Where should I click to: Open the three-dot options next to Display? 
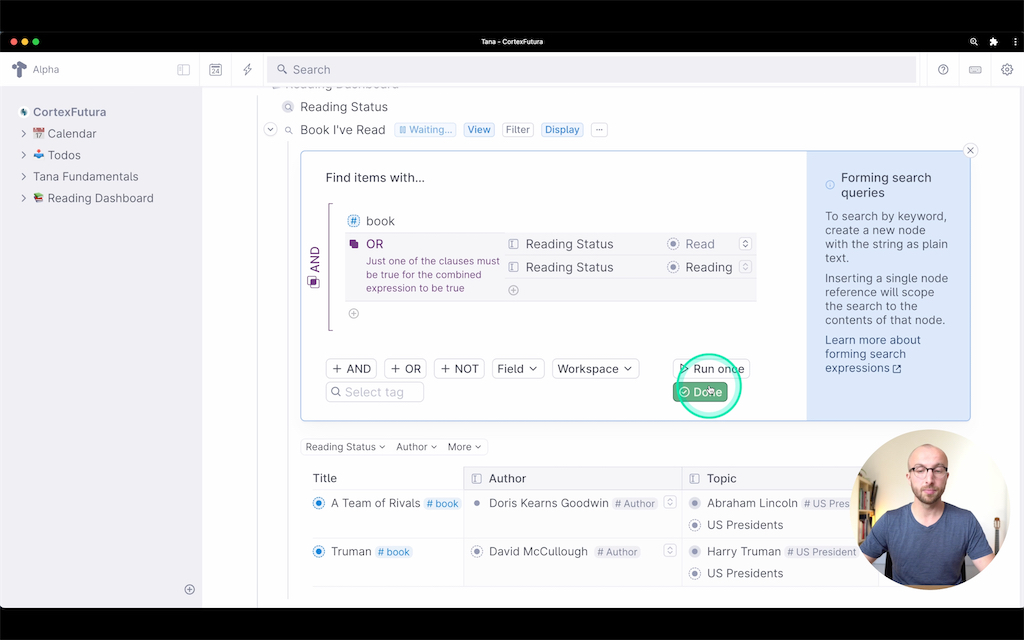pos(599,129)
